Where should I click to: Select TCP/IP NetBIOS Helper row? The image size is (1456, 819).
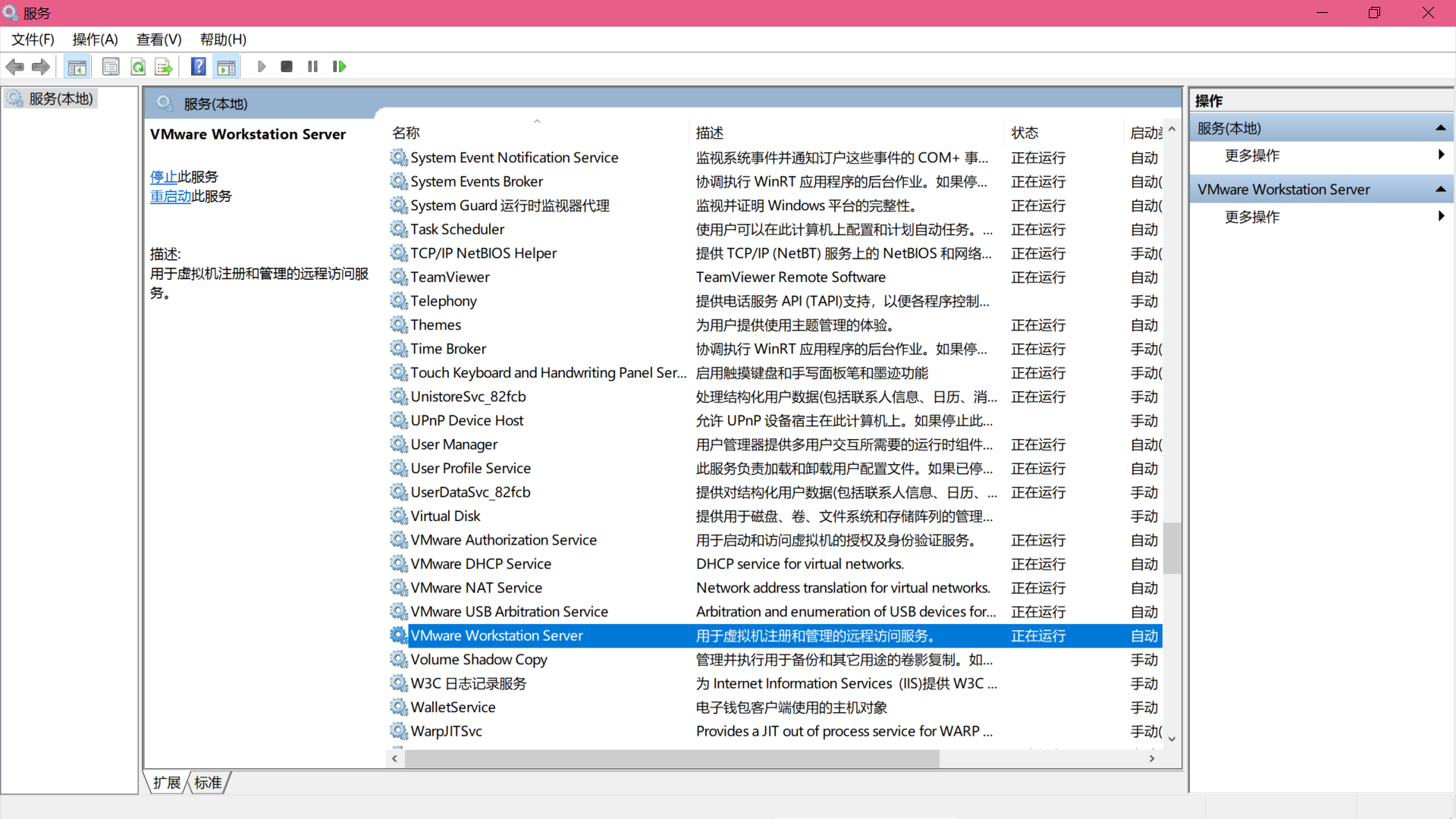(775, 253)
